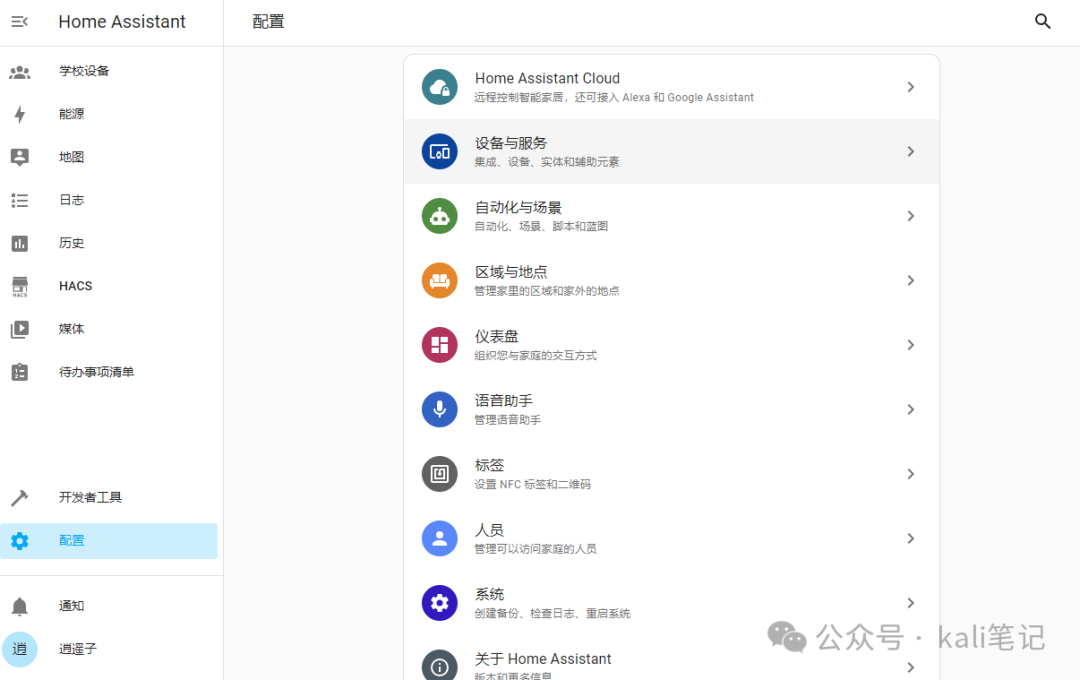The width and height of the screenshot is (1080, 680).
Task: Click the 人员 person icon
Action: (439, 538)
